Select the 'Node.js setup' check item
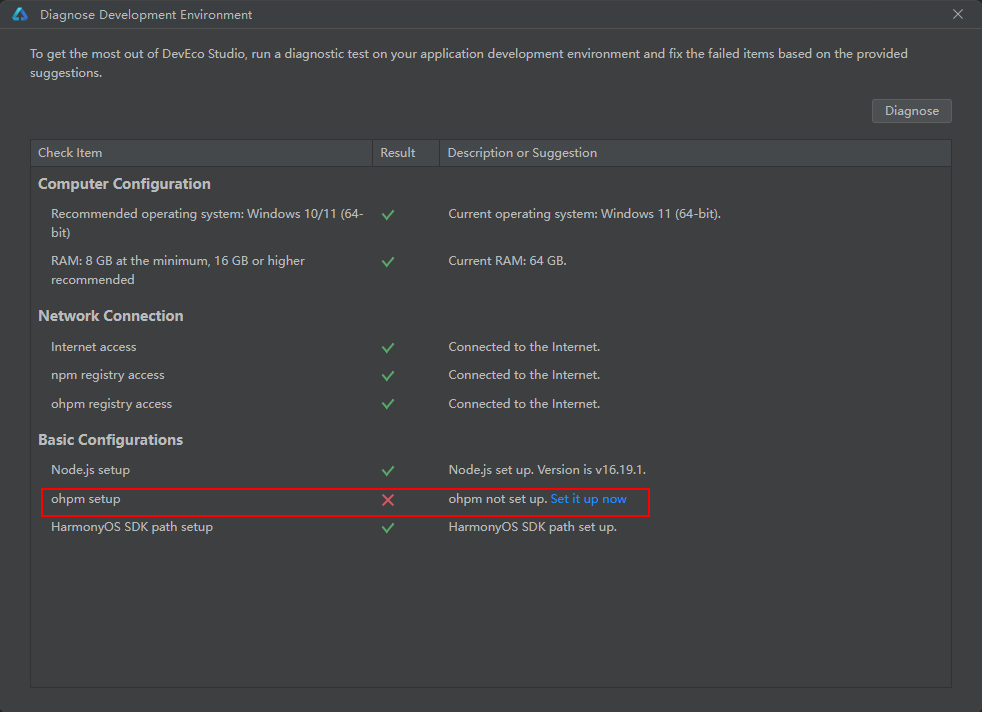Image resolution: width=982 pixels, height=712 pixels. (90, 470)
